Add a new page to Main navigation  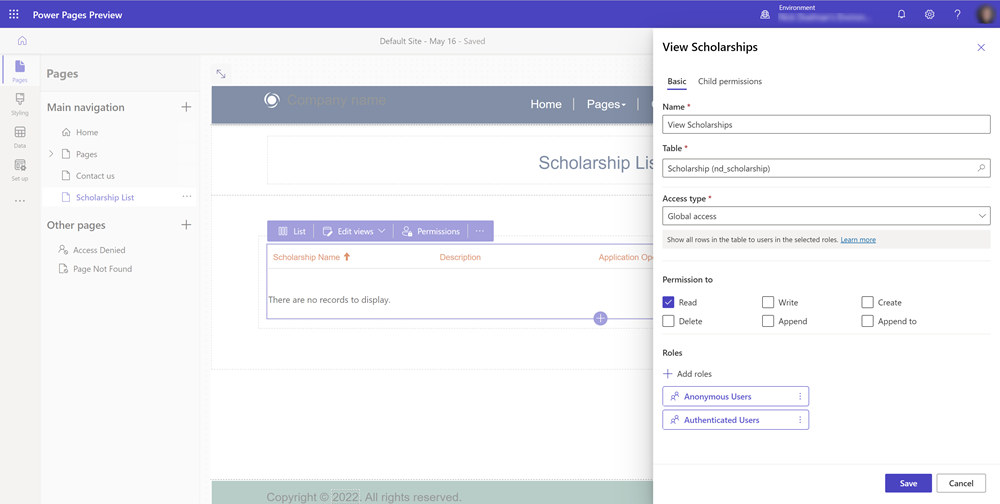(186, 107)
